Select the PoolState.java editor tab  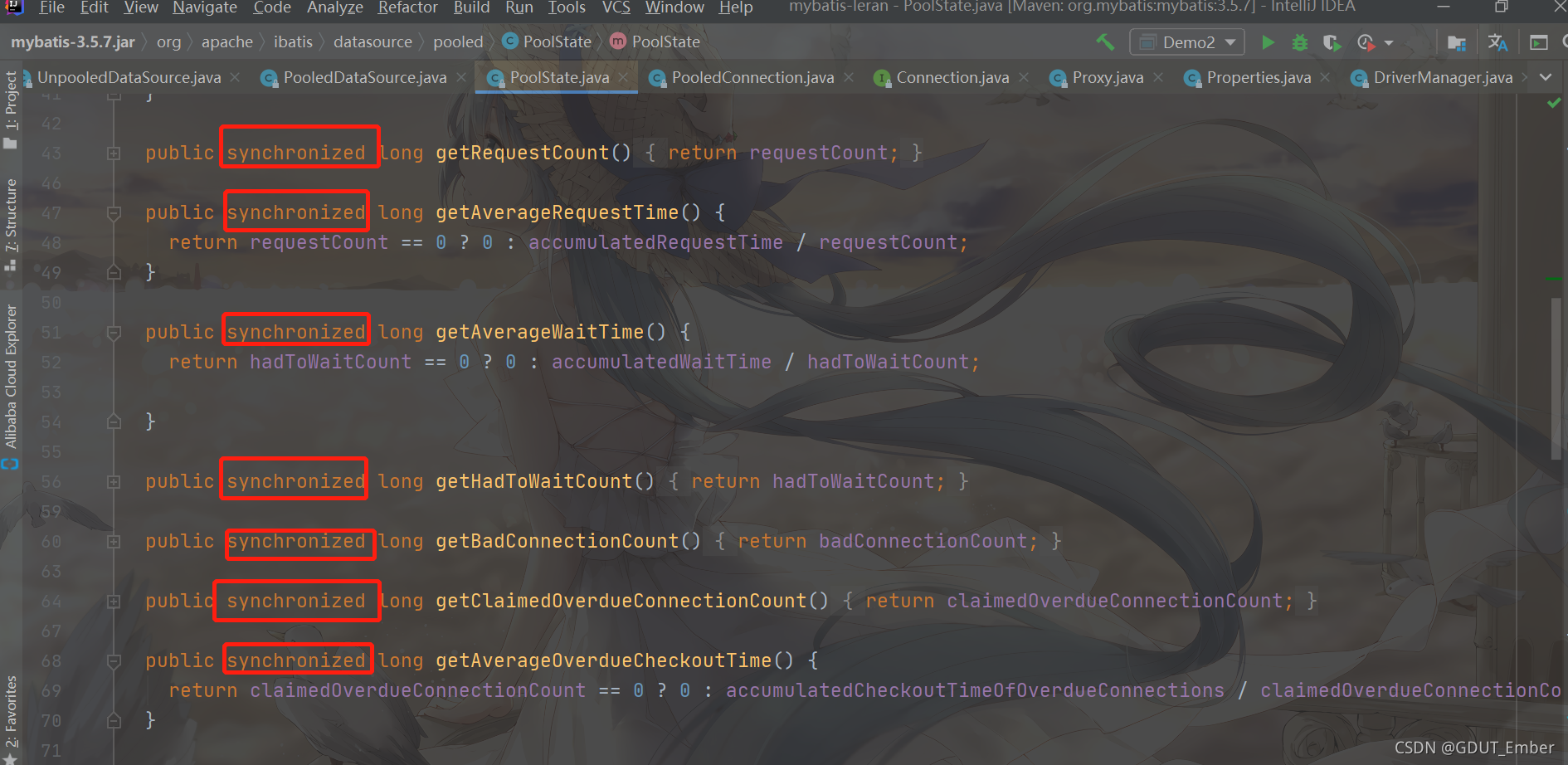click(x=558, y=77)
